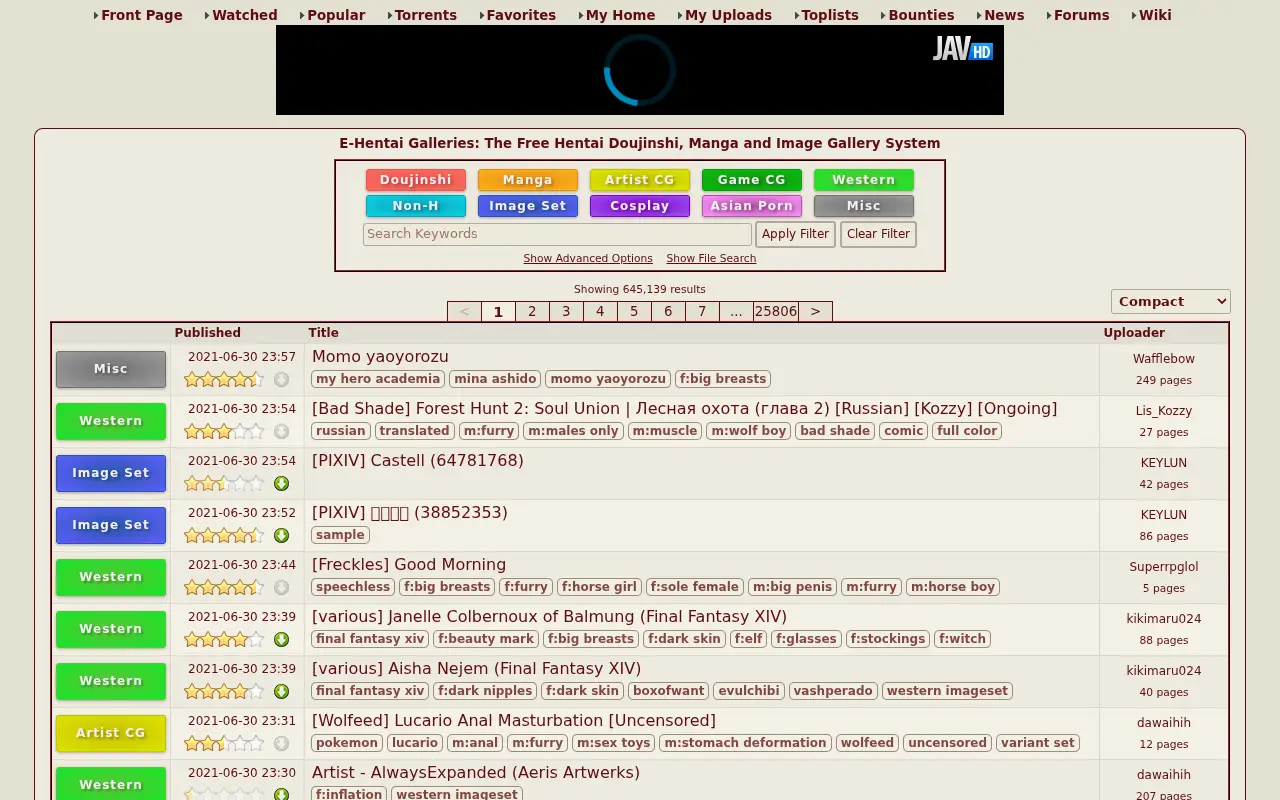Toggle the Misc filter in the search box

(x=864, y=206)
